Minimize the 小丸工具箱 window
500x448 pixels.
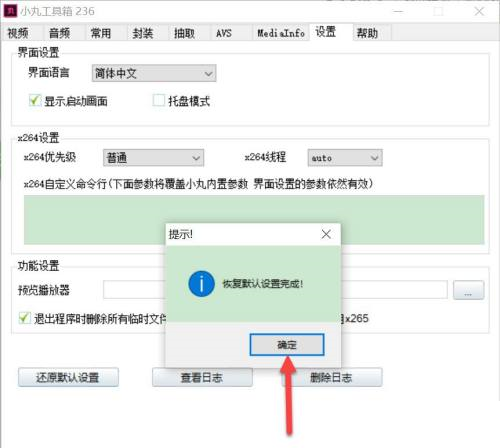(398, 11)
